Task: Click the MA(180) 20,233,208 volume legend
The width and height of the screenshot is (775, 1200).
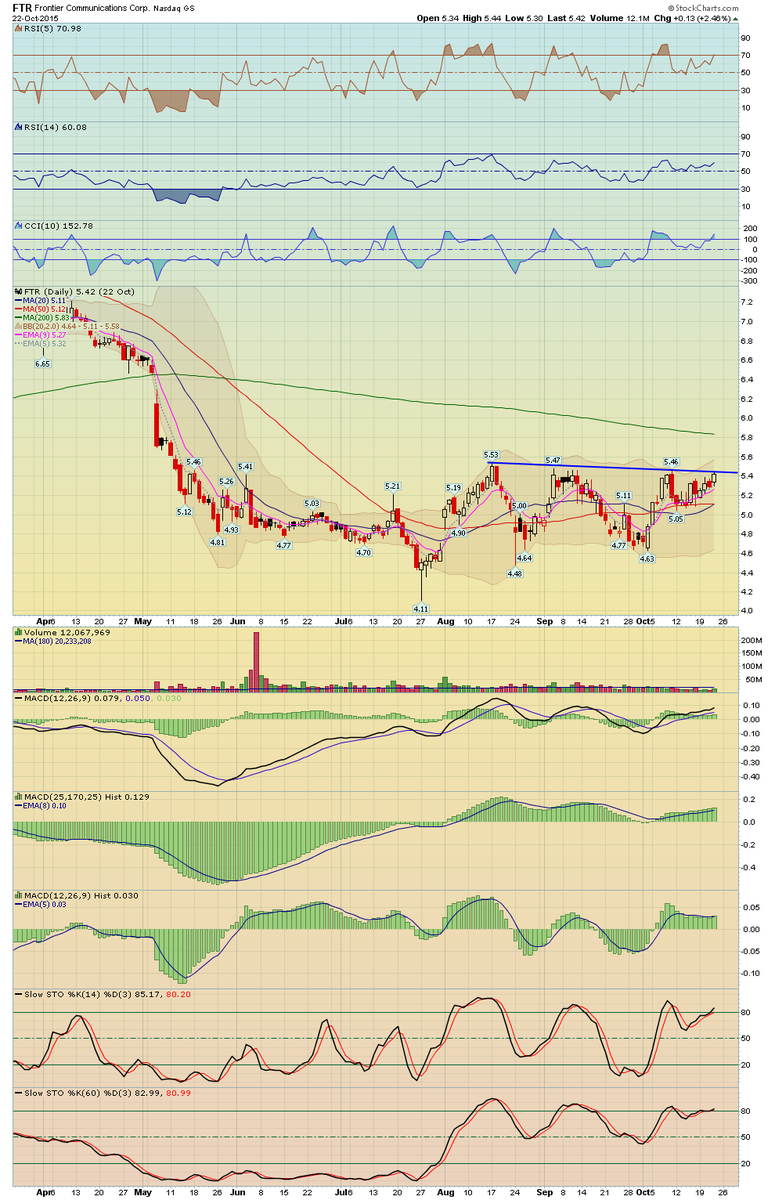Action: [52, 641]
